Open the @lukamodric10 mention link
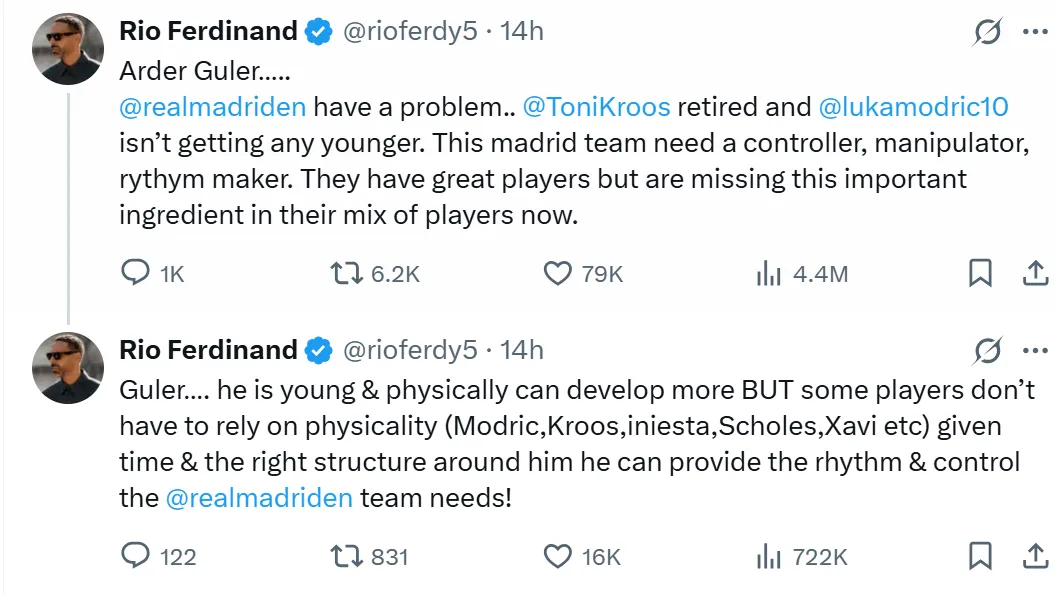 click(x=913, y=107)
